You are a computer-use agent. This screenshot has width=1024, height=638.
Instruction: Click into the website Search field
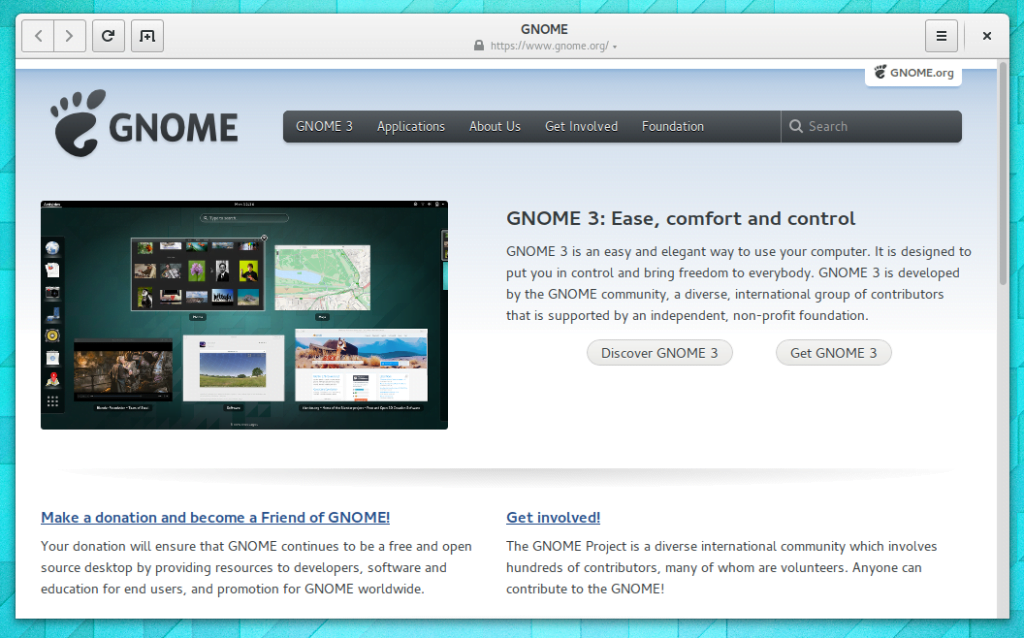[x=872, y=127]
